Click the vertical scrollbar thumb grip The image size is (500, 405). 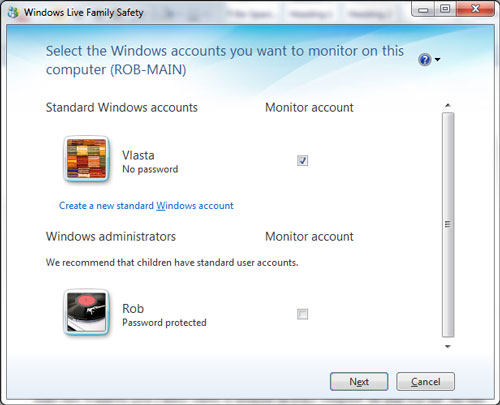448,224
